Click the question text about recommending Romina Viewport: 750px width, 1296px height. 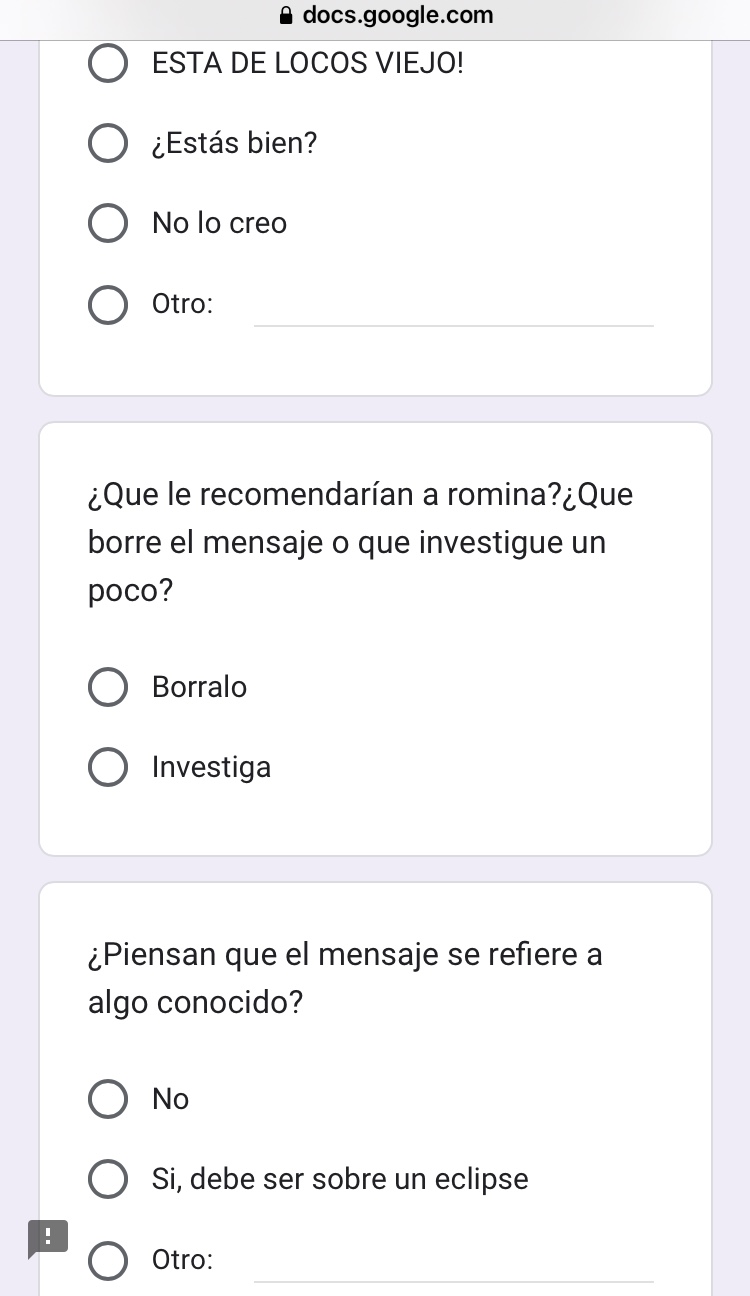tap(360, 543)
